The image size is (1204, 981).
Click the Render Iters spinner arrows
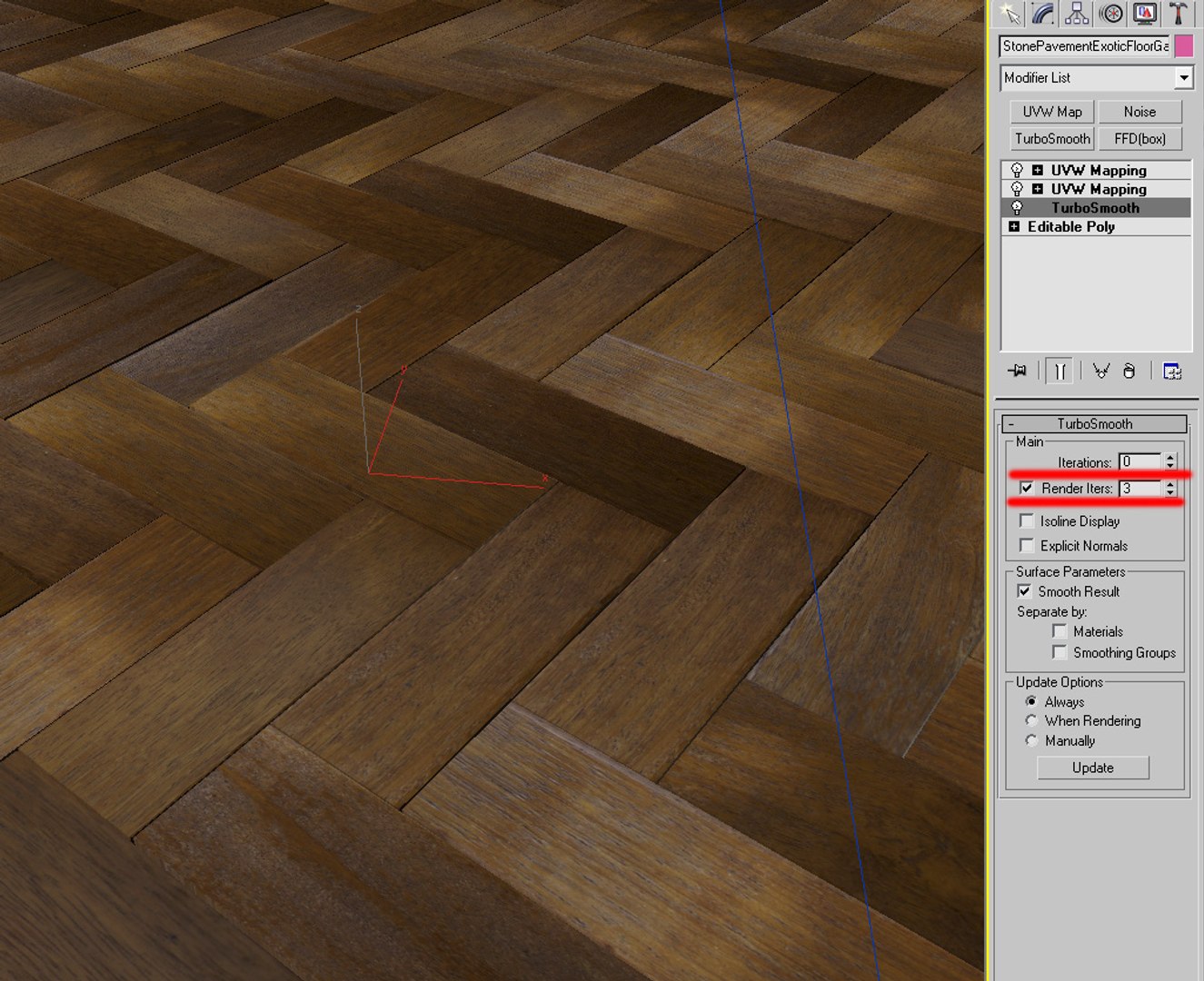(1170, 489)
